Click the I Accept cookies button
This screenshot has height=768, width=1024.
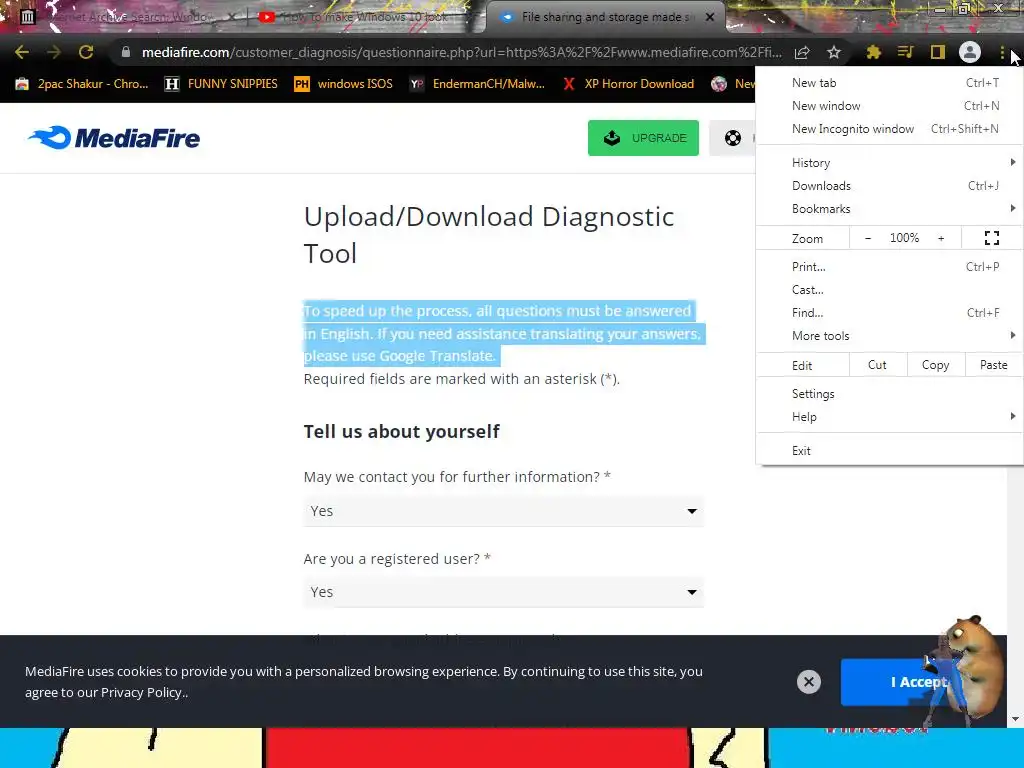point(914,682)
